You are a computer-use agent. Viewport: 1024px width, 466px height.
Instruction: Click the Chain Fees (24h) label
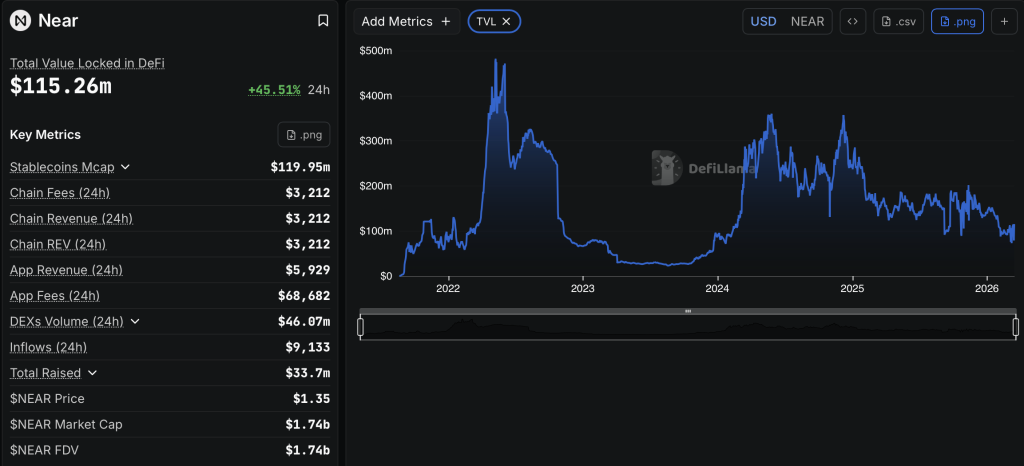click(60, 192)
